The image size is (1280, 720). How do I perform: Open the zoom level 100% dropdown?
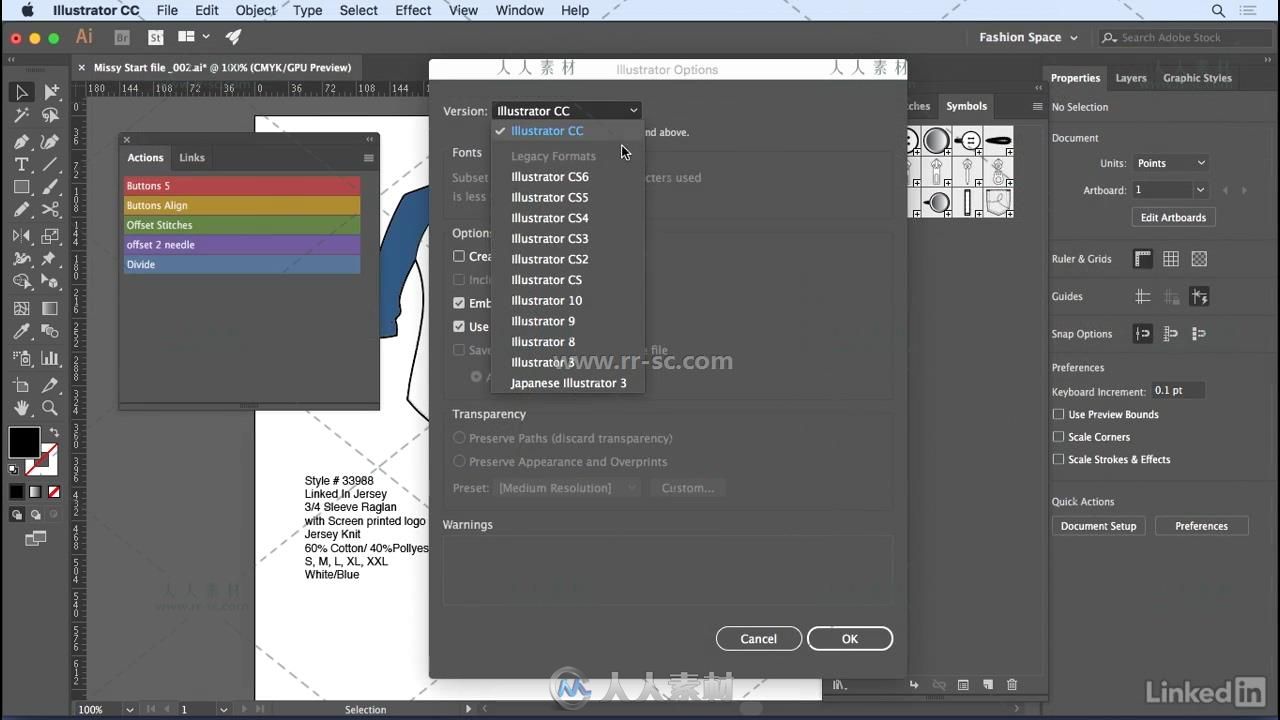[x=129, y=709]
